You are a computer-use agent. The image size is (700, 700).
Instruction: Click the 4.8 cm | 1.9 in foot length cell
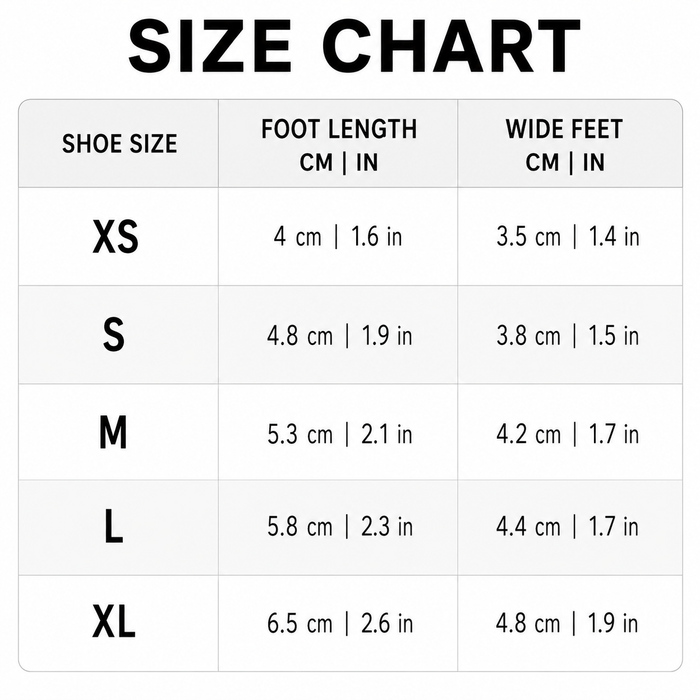point(339,335)
